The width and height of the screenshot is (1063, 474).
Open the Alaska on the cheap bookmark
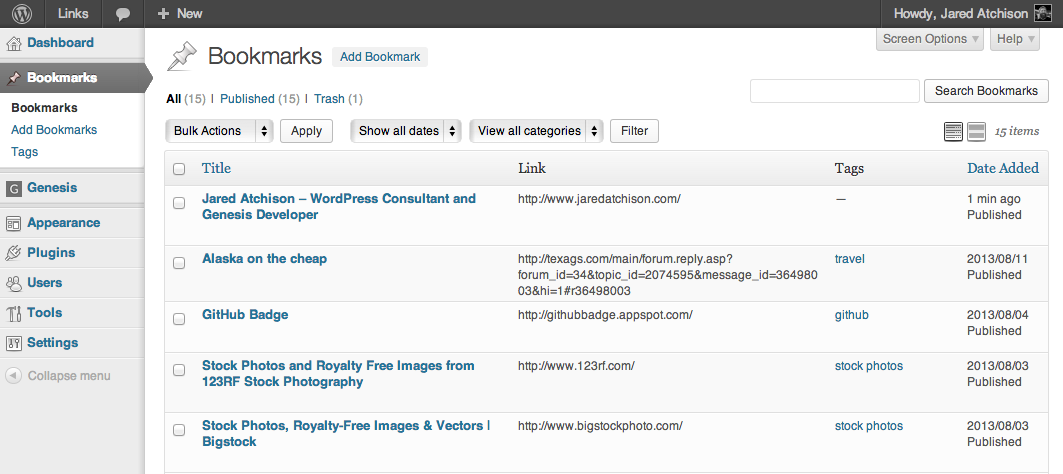264,258
